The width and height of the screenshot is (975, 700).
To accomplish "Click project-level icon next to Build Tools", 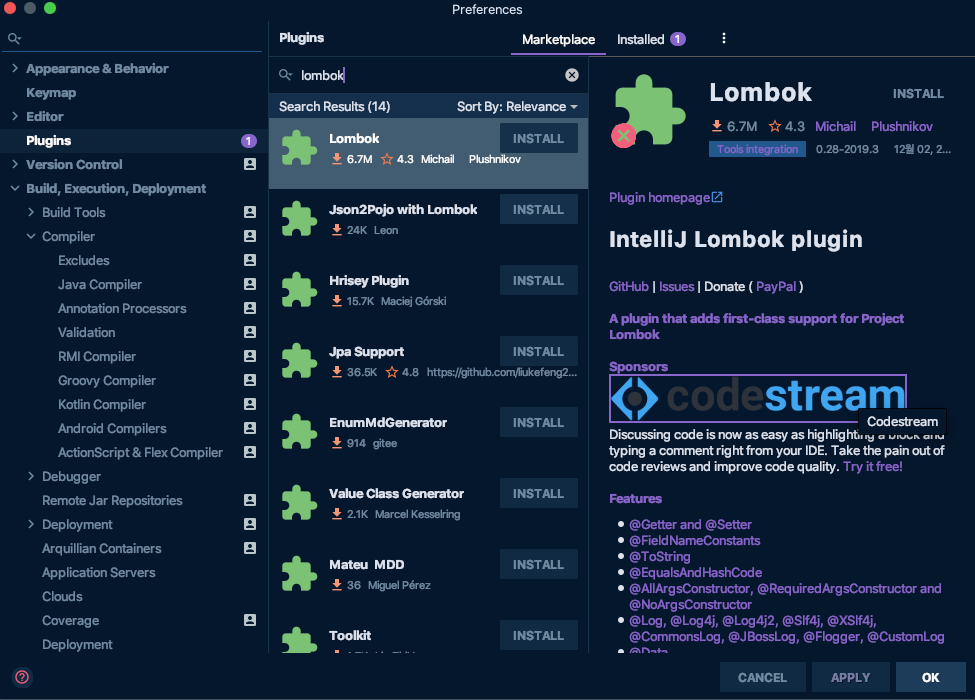I will pyautogui.click(x=250, y=212).
